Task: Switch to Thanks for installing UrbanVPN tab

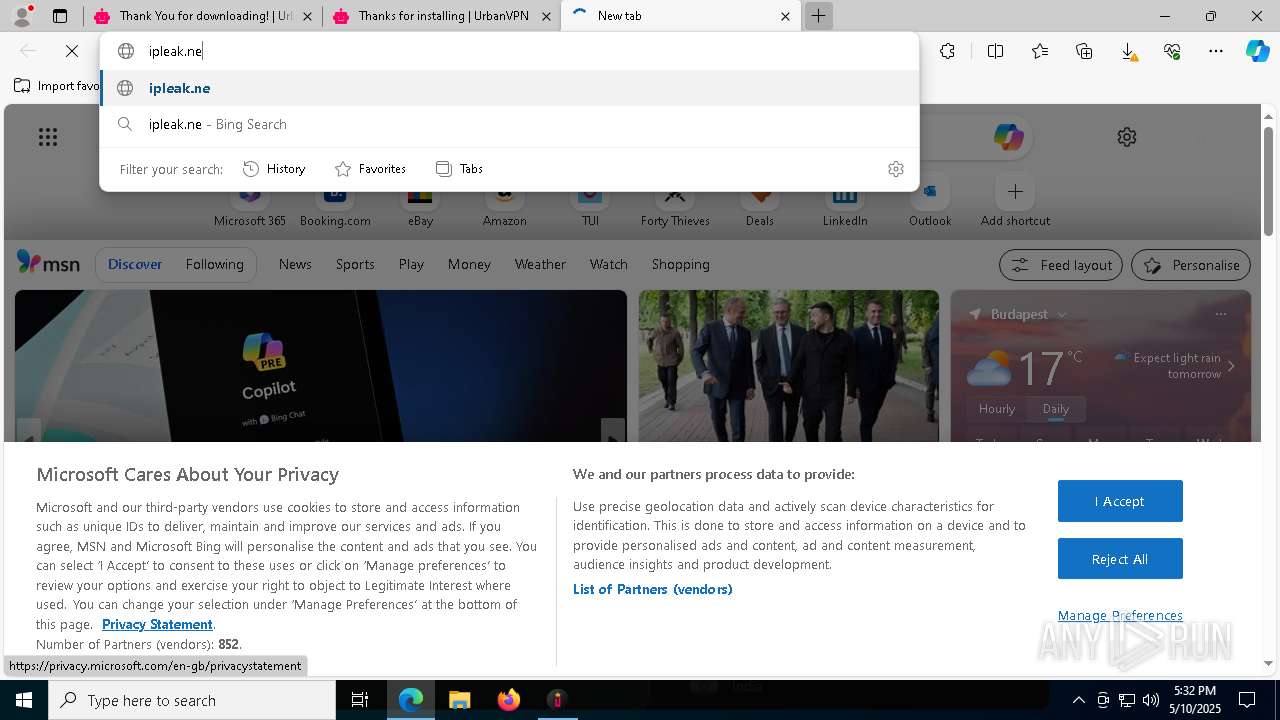Action: pos(441,16)
